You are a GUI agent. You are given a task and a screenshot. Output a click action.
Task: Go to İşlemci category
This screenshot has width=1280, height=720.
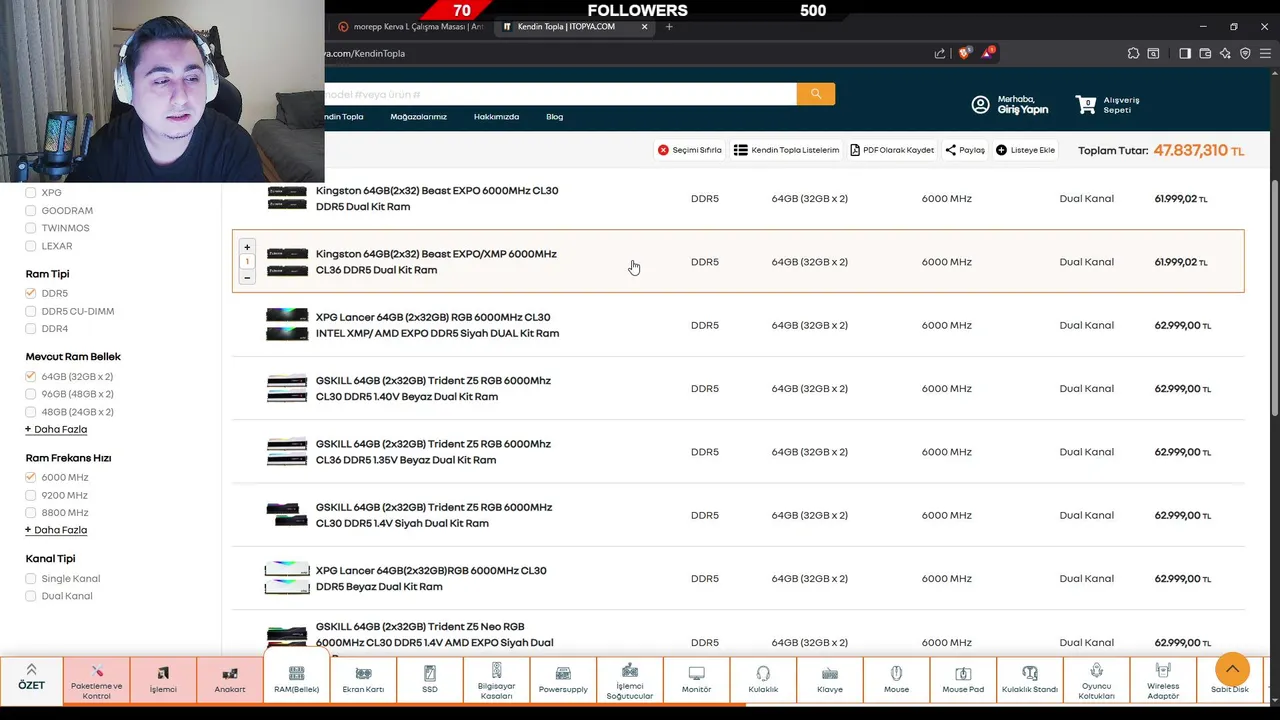pos(163,680)
